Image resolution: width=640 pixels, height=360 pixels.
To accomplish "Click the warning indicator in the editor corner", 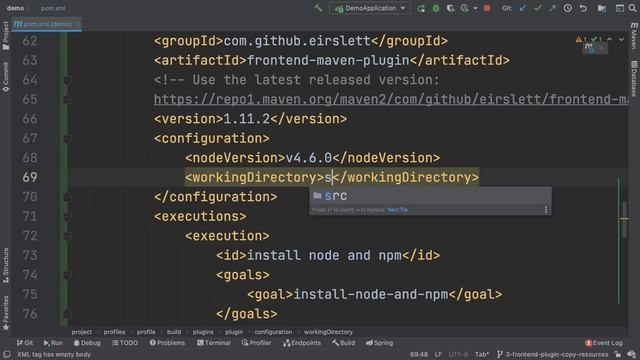I will coord(581,40).
